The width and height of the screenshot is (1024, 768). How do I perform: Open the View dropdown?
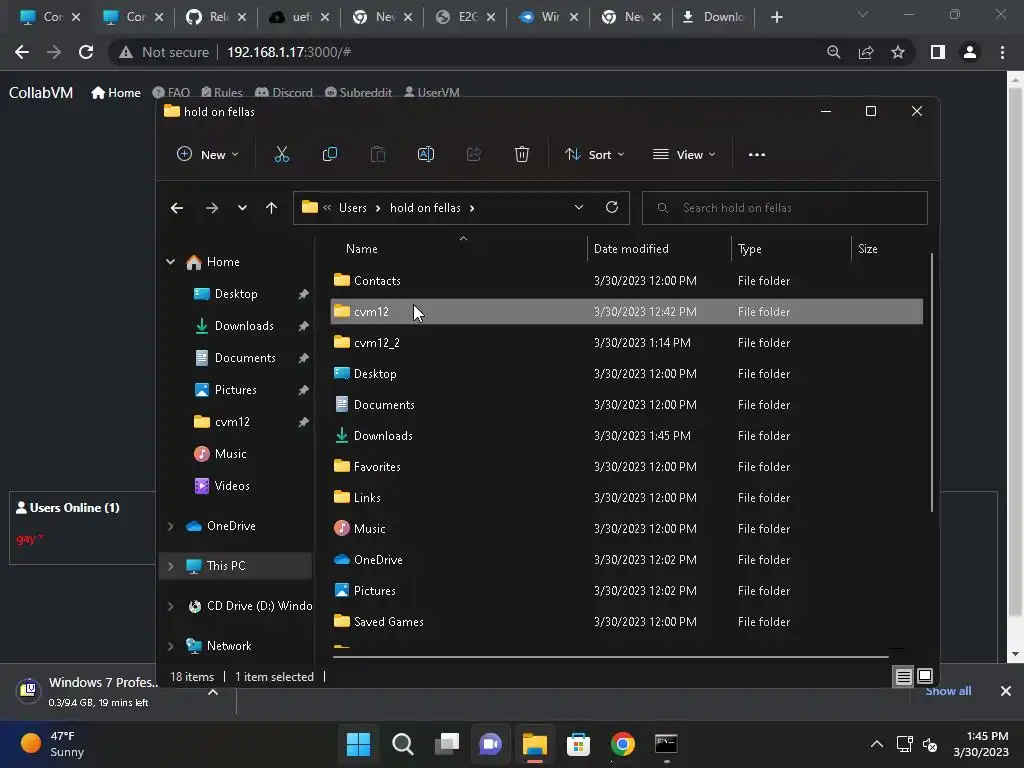684,155
